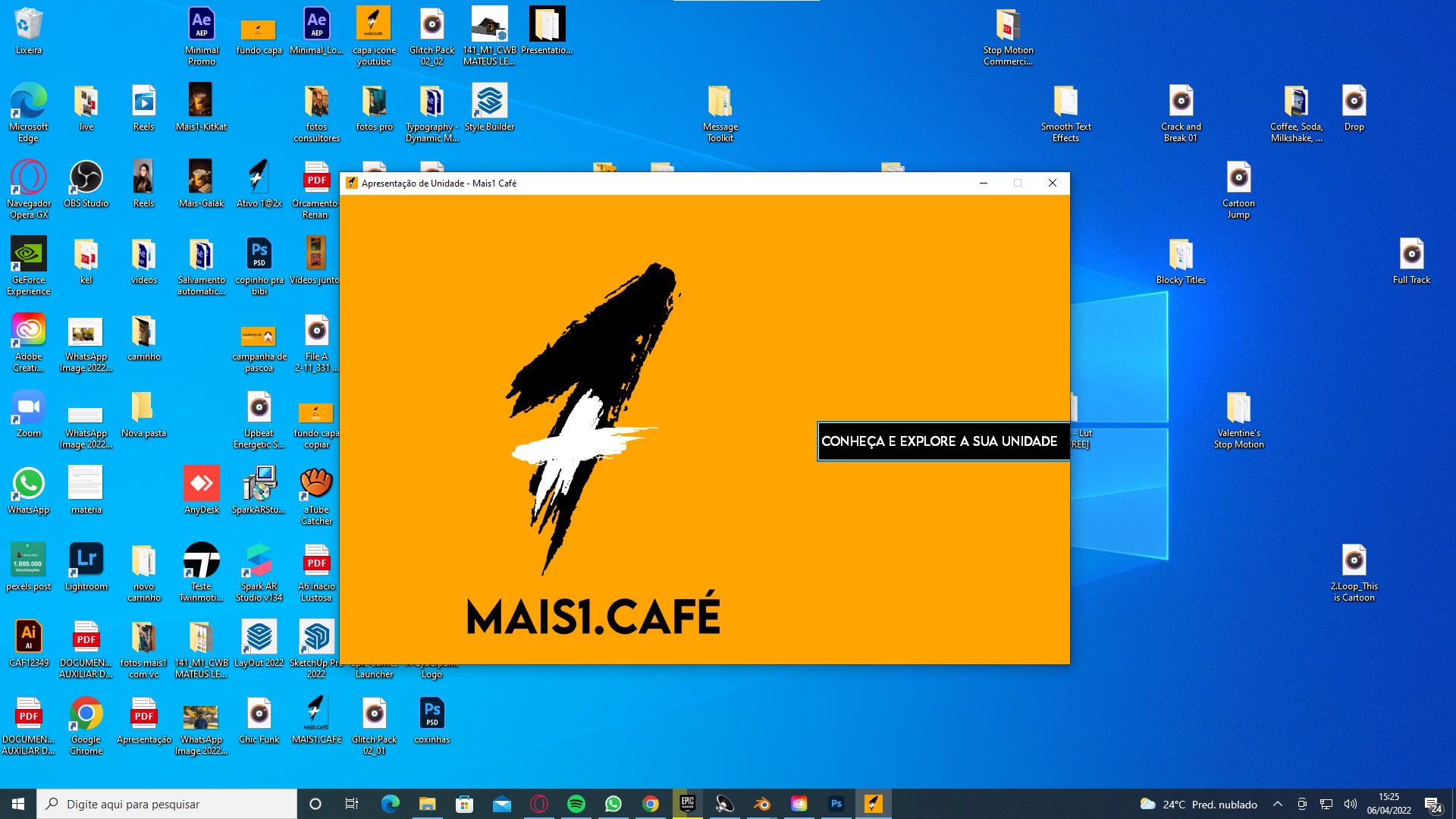Click the taskbar search box
This screenshot has height=819, width=1456.
tap(167, 804)
